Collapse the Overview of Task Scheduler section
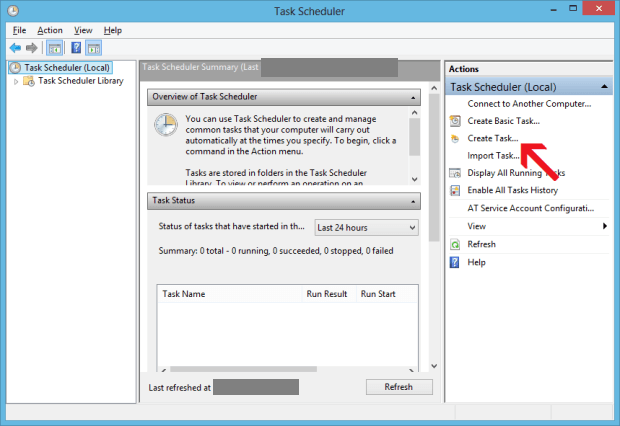620x426 pixels. [x=413, y=98]
